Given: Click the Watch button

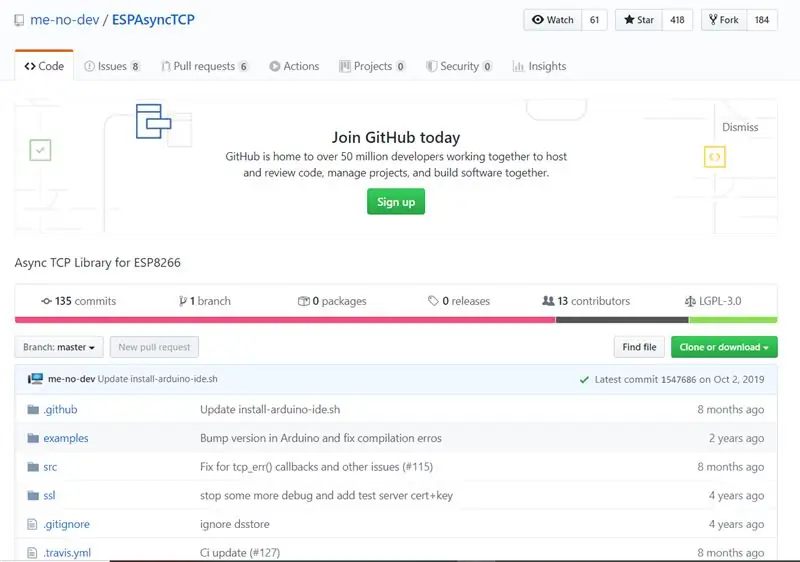Looking at the screenshot, I should [x=553, y=20].
